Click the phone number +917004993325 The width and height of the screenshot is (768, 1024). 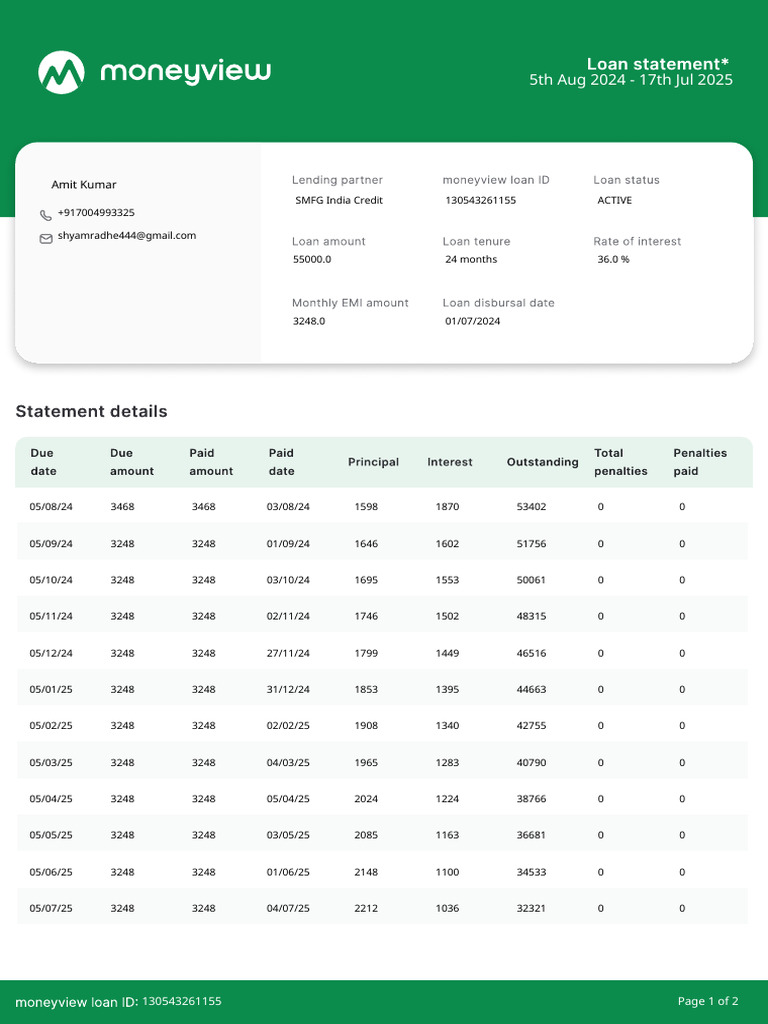click(96, 213)
